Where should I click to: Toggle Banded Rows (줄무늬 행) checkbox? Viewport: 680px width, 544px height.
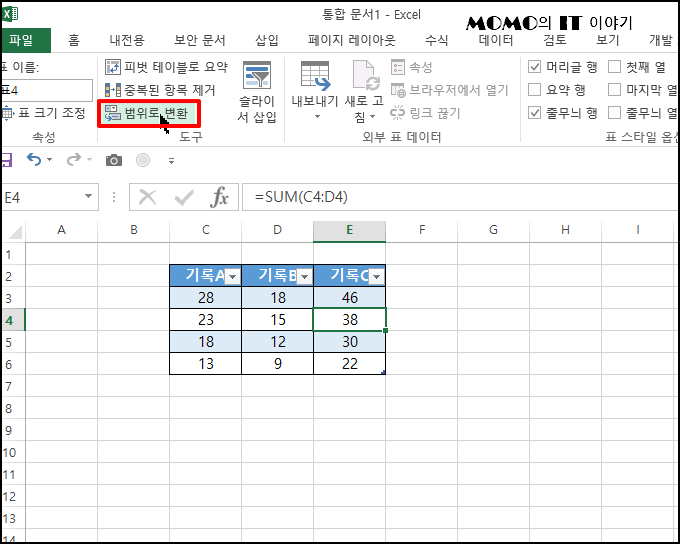[535, 113]
